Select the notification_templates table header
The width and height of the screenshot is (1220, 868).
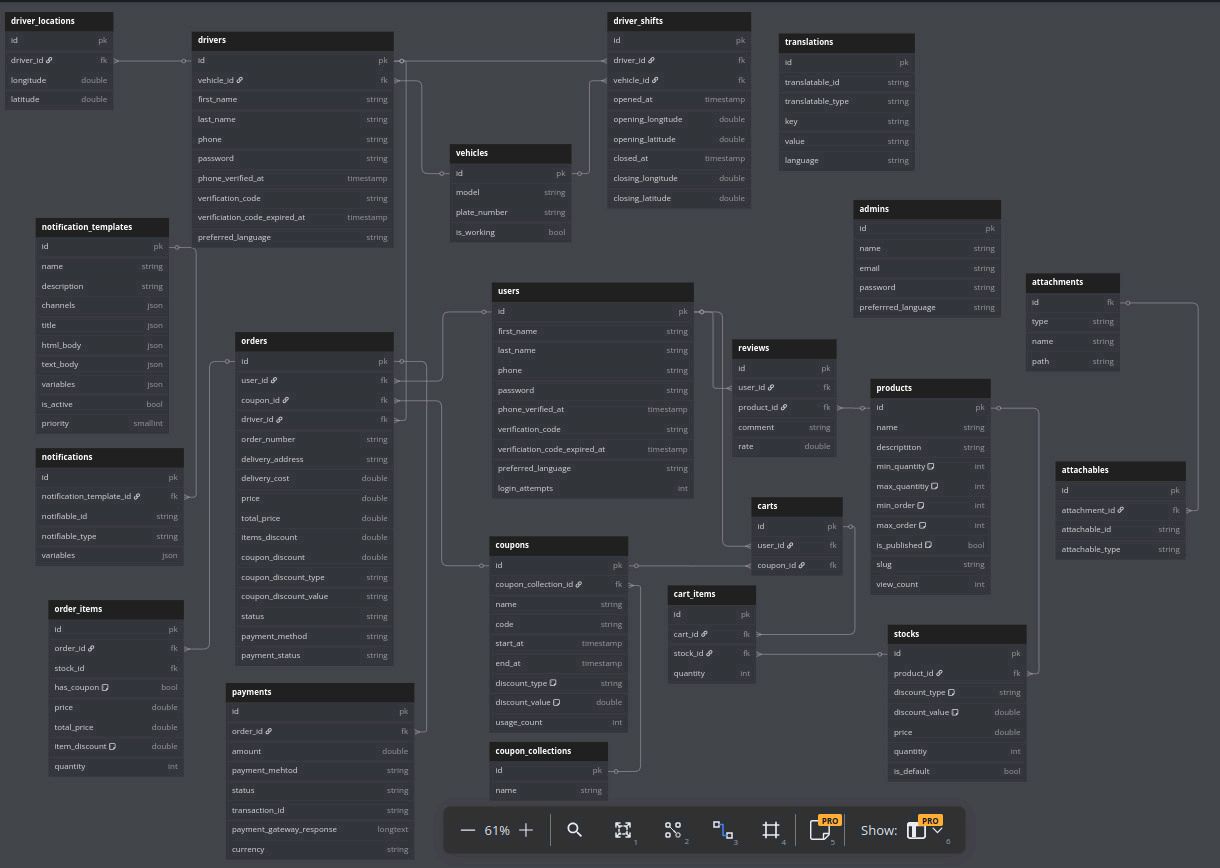click(102, 227)
